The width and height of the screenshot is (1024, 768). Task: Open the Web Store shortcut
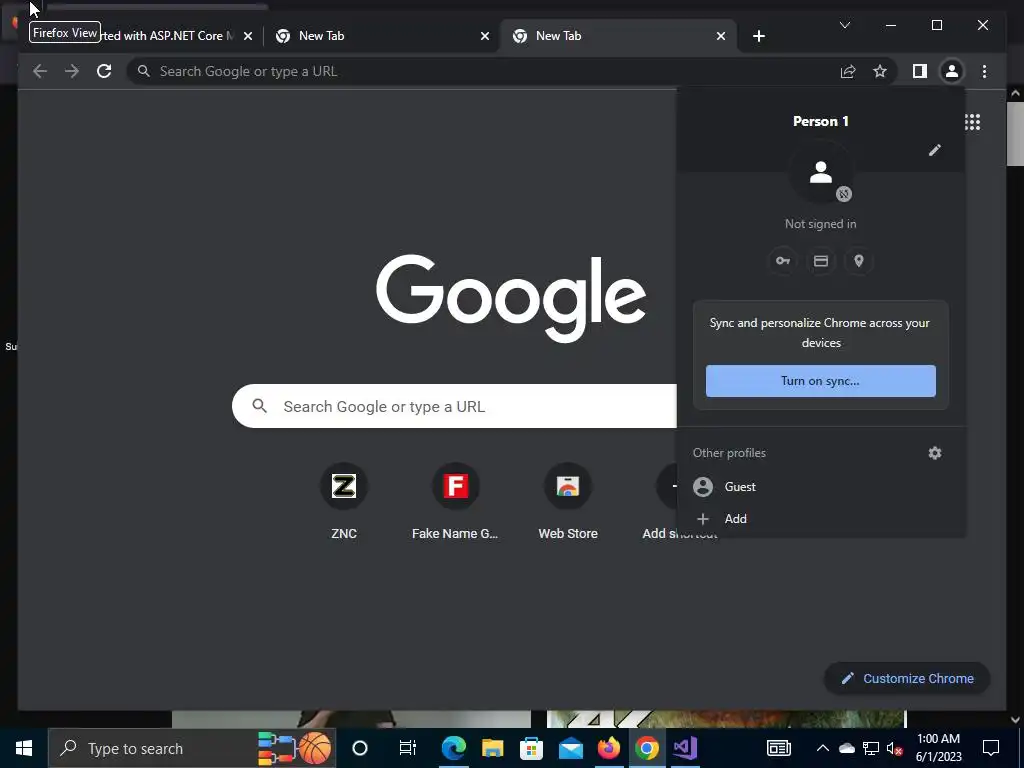[x=568, y=502]
